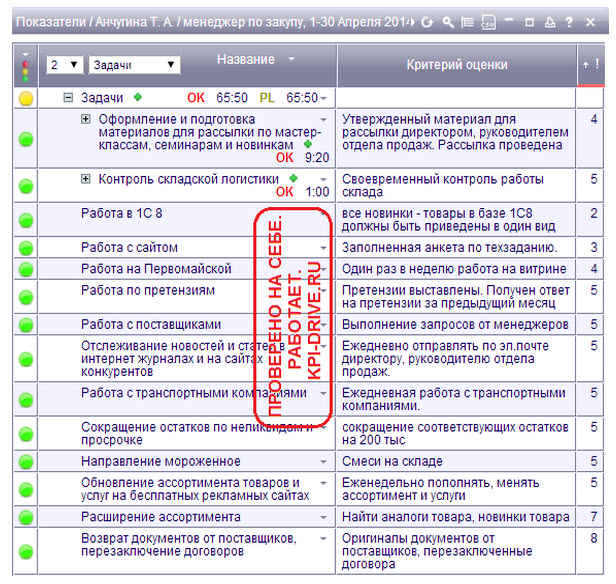This screenshot has width=616, height=584.
Task: Click priority value 7 for Расширение ассортимента
Action: (594, 516)
